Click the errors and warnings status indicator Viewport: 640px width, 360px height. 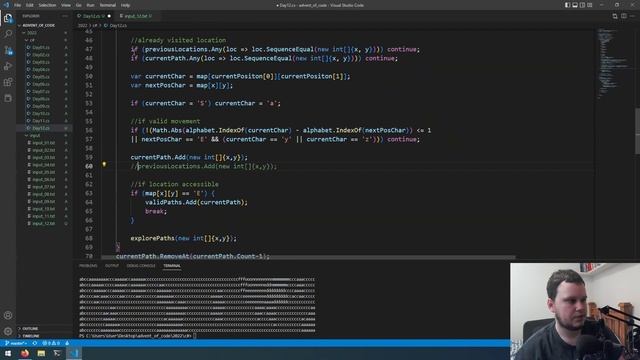pos(51,343)
